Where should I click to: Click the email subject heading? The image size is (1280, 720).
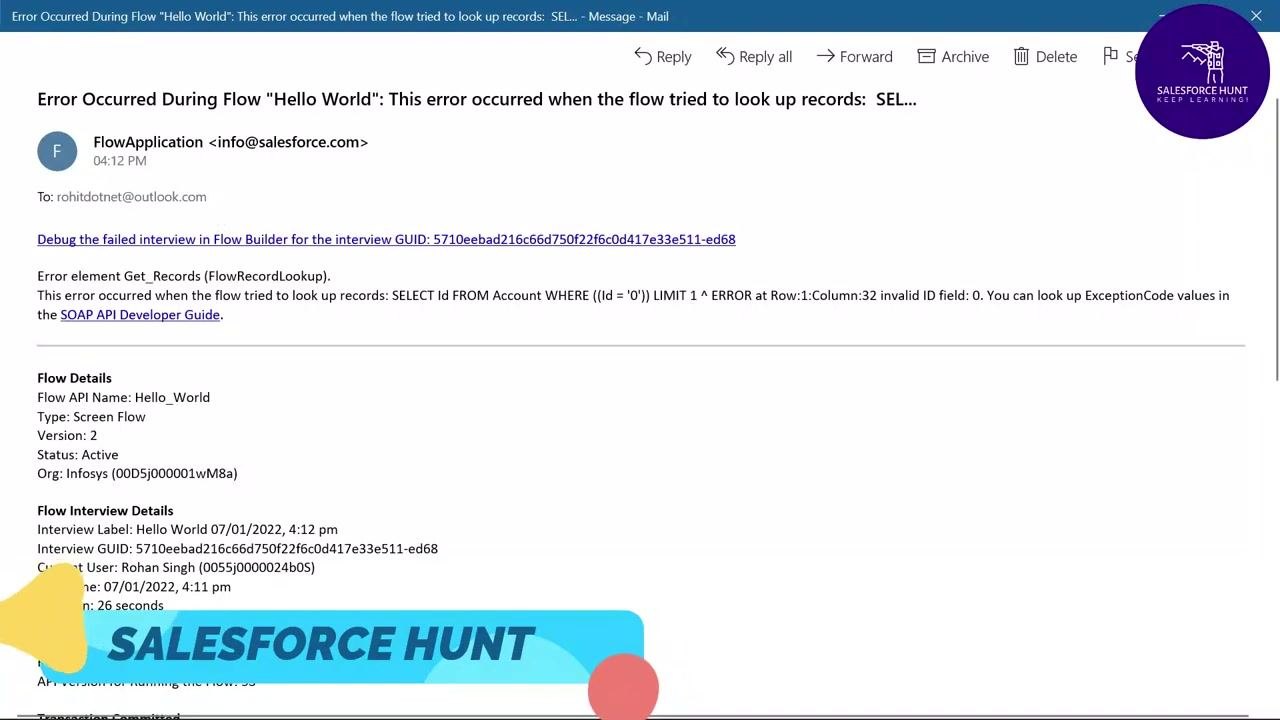pyautogui.click(x=477, y=99)
